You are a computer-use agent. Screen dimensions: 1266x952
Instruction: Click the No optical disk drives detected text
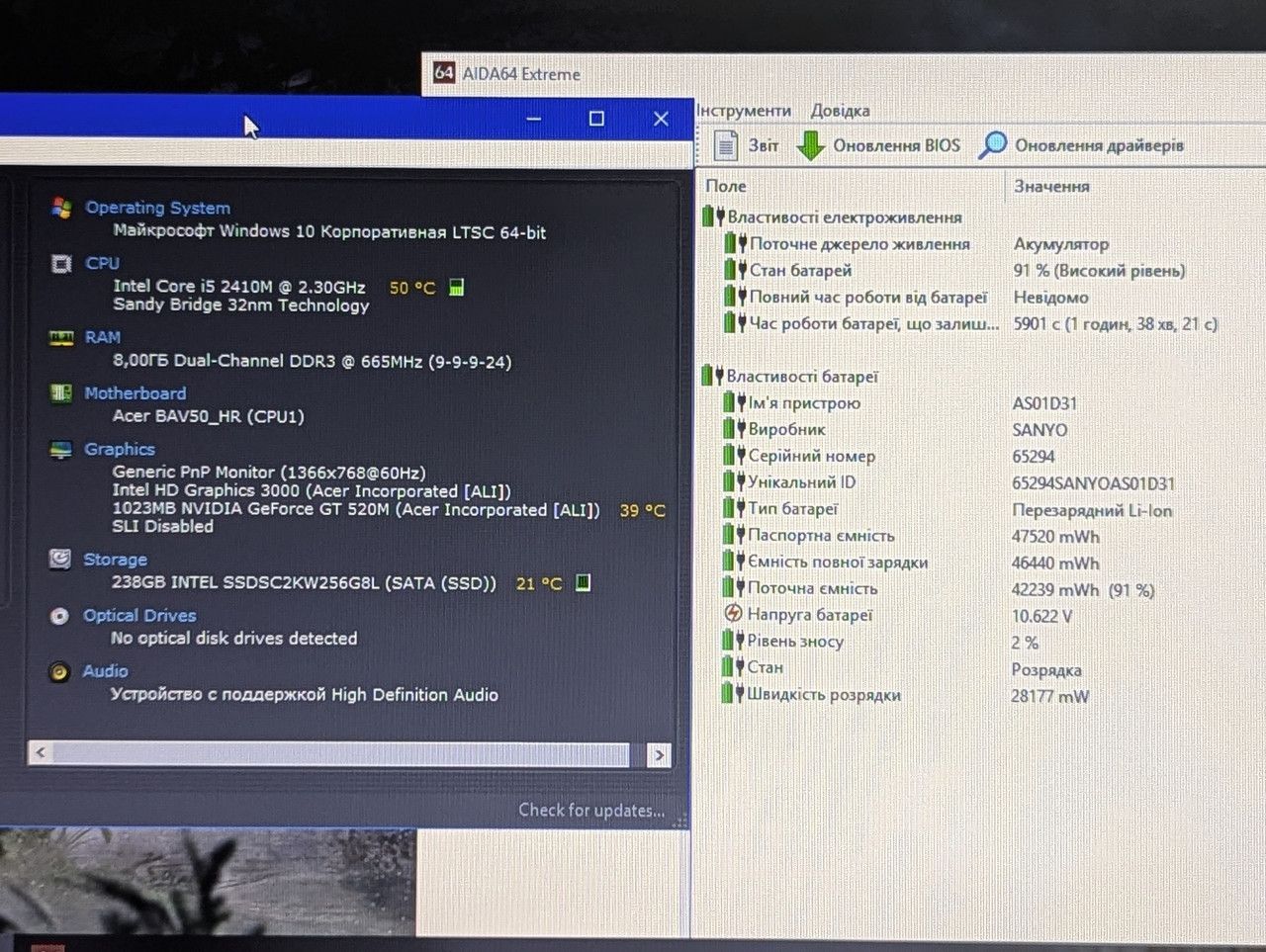point(234,639)
